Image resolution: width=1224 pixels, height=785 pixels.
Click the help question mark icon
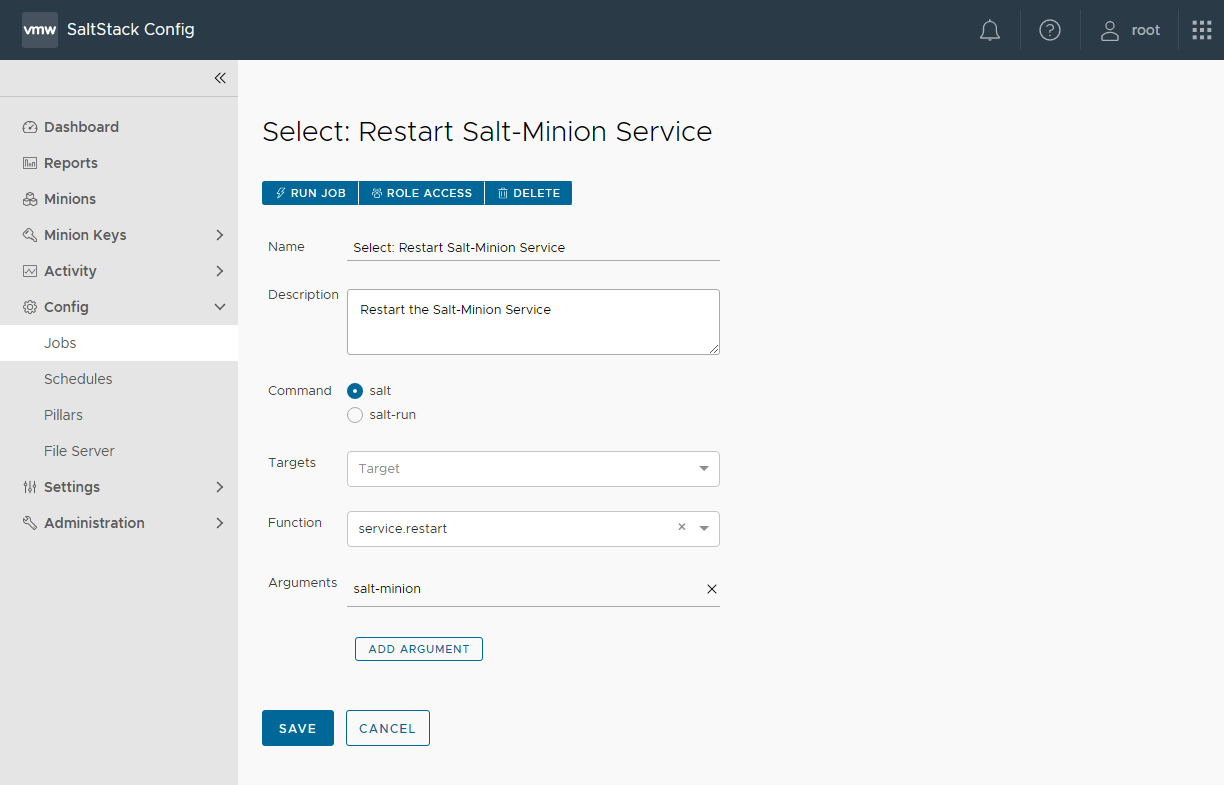1049,30
